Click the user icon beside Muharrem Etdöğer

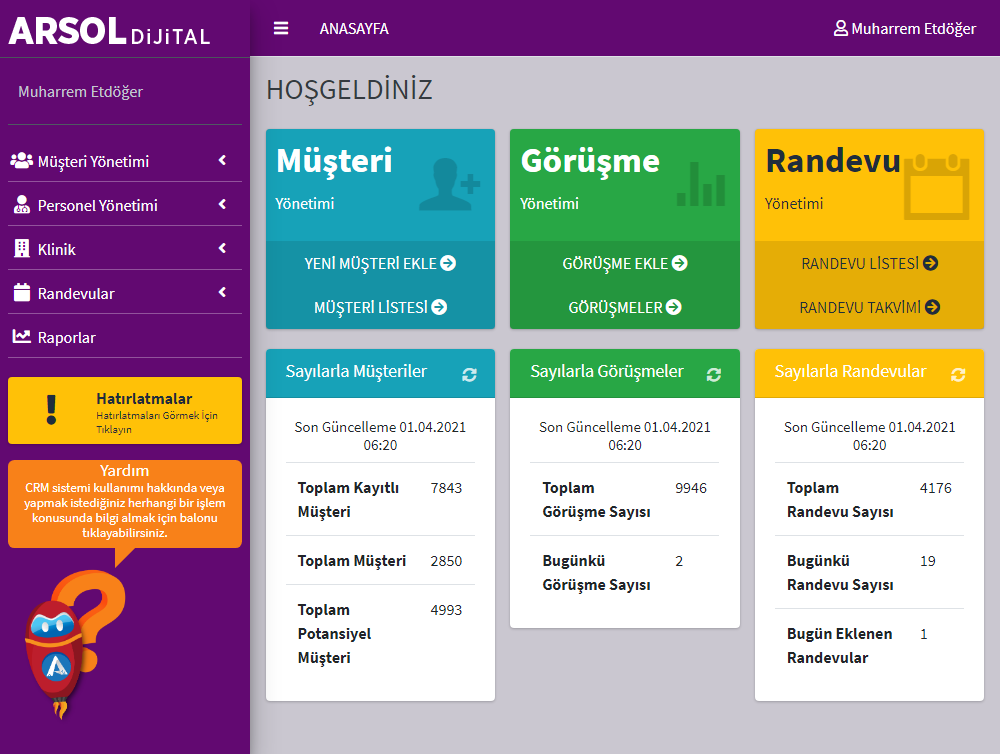tap(840, 29)
